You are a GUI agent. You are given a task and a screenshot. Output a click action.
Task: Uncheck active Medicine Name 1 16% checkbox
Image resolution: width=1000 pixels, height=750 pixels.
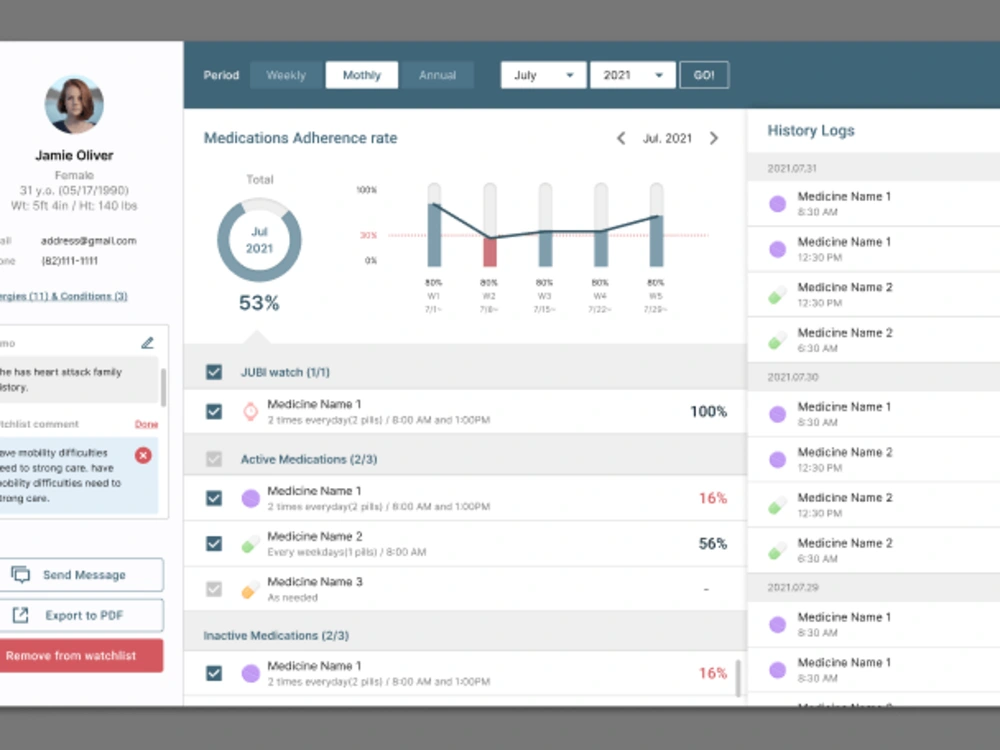pyautogui.click(x=214, y=498)
